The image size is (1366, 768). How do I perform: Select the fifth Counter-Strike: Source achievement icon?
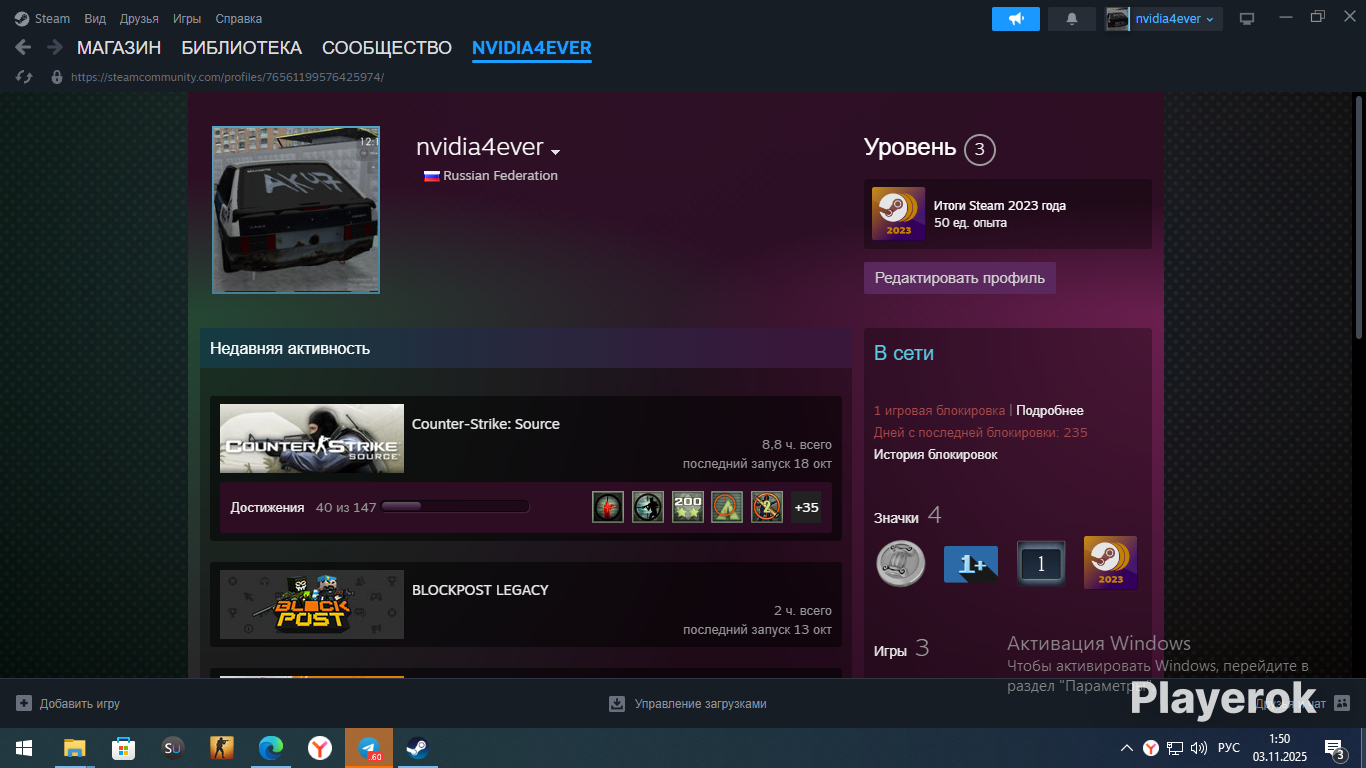[767, 507]
